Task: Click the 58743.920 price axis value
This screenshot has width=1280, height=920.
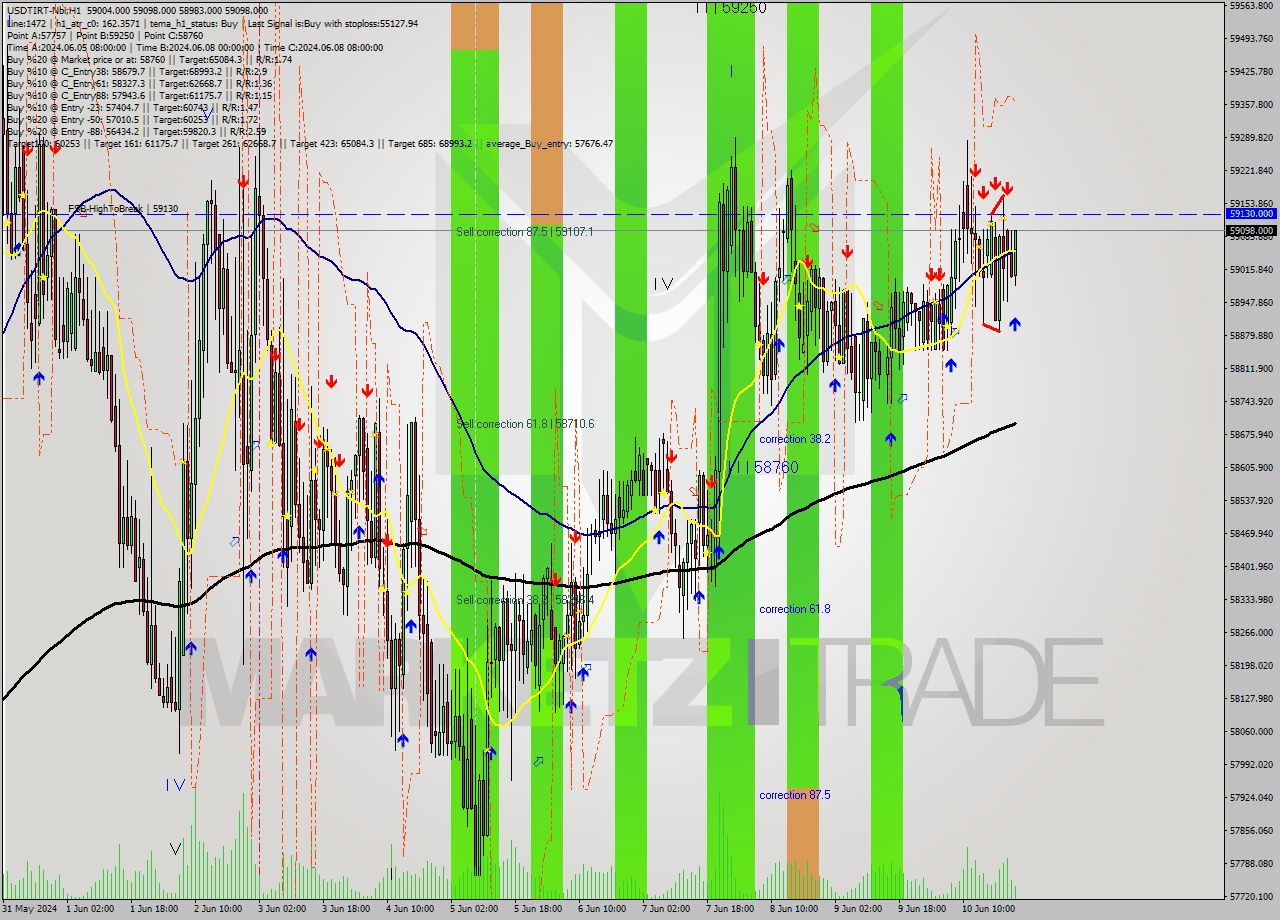Action: [1252, 401]
